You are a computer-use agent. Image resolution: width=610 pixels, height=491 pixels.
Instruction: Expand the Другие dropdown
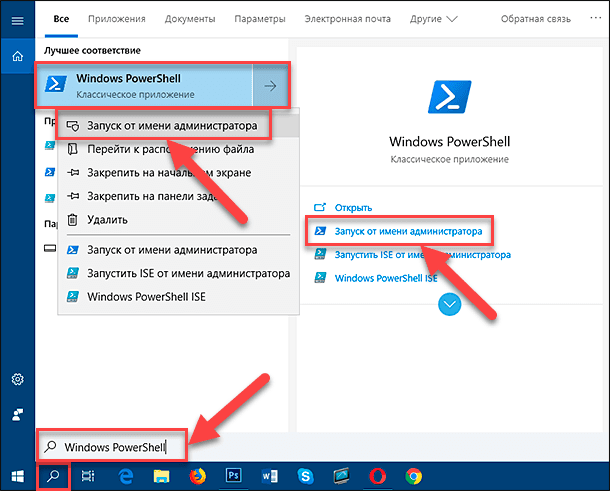tap(433, 19)
